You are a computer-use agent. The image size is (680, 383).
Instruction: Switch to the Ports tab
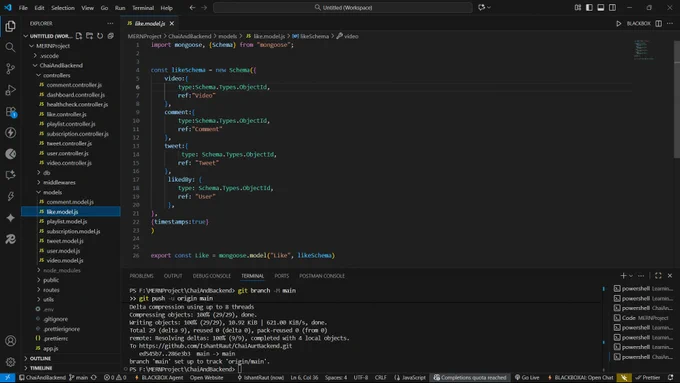(x=281, y=276)
